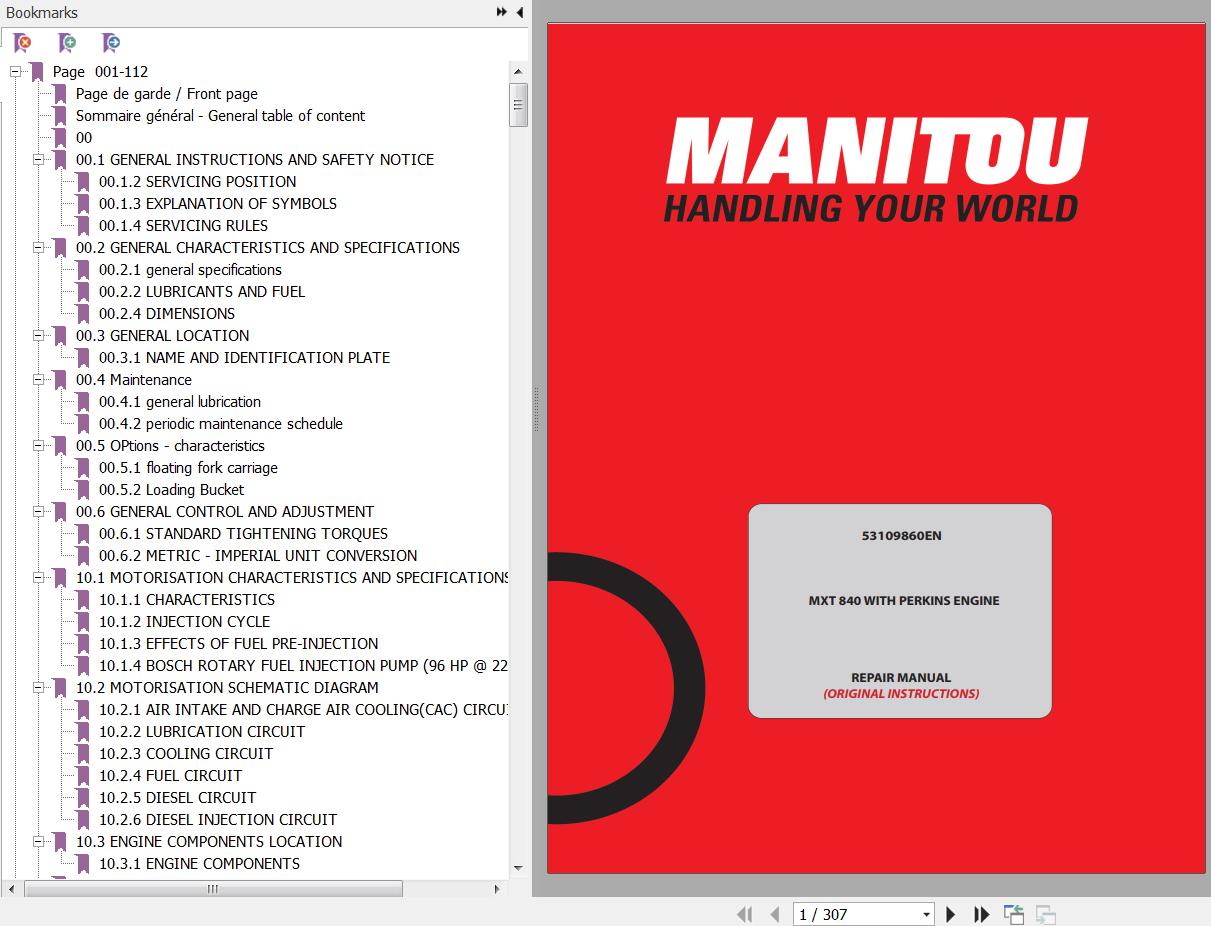Open bookmark 10.2.4 FUEL CIRCUIT

click(x=170, y=776)
